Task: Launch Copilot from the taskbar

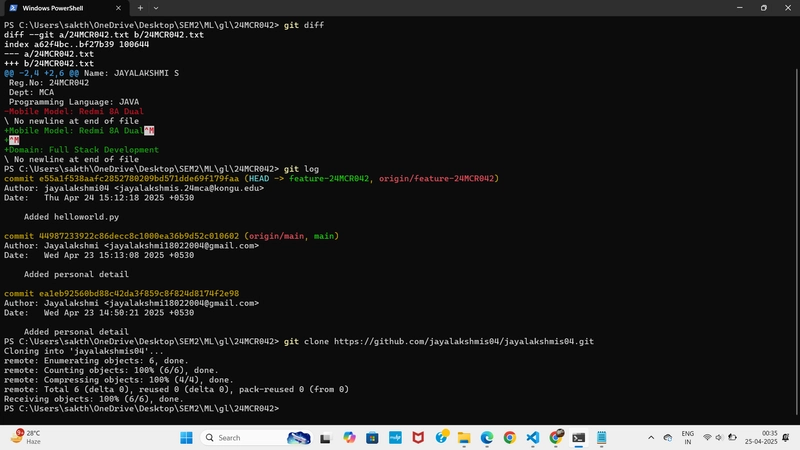Action: (x=349, y=438)
